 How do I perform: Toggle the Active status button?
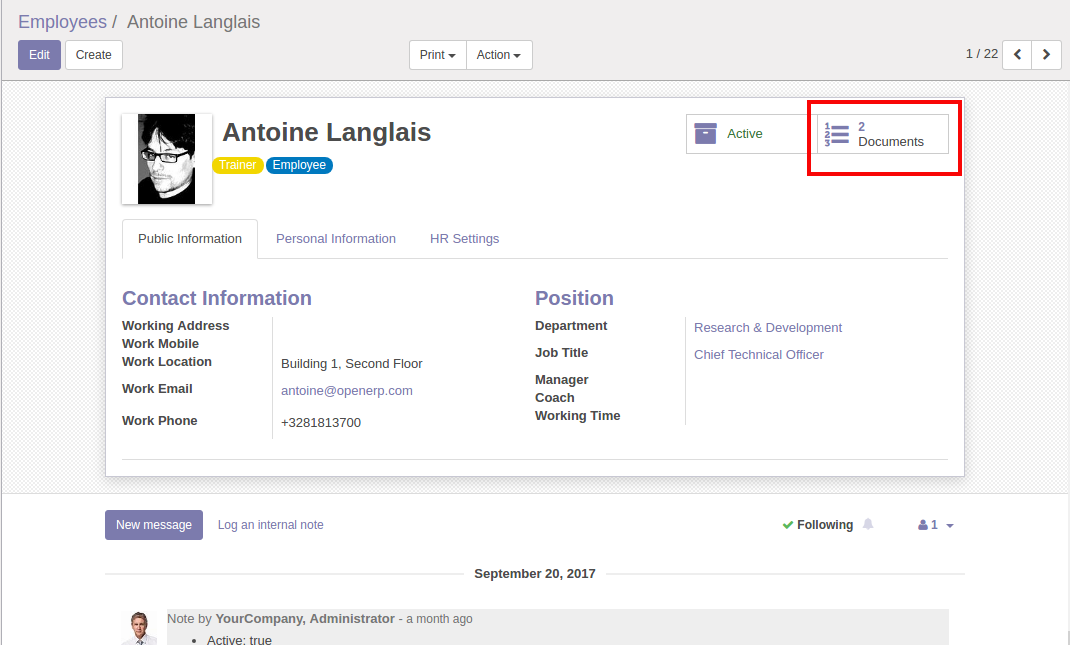click(744, 134)
